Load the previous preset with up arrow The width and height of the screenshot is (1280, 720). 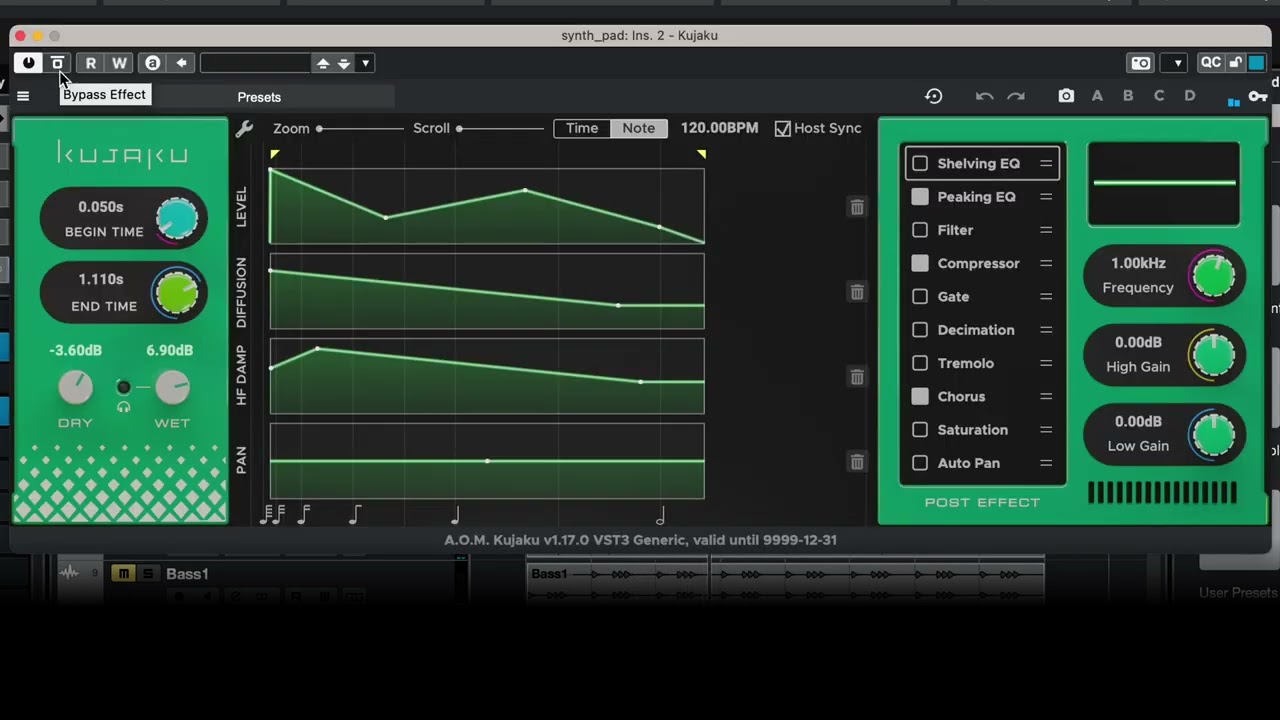tap(322, 63)
